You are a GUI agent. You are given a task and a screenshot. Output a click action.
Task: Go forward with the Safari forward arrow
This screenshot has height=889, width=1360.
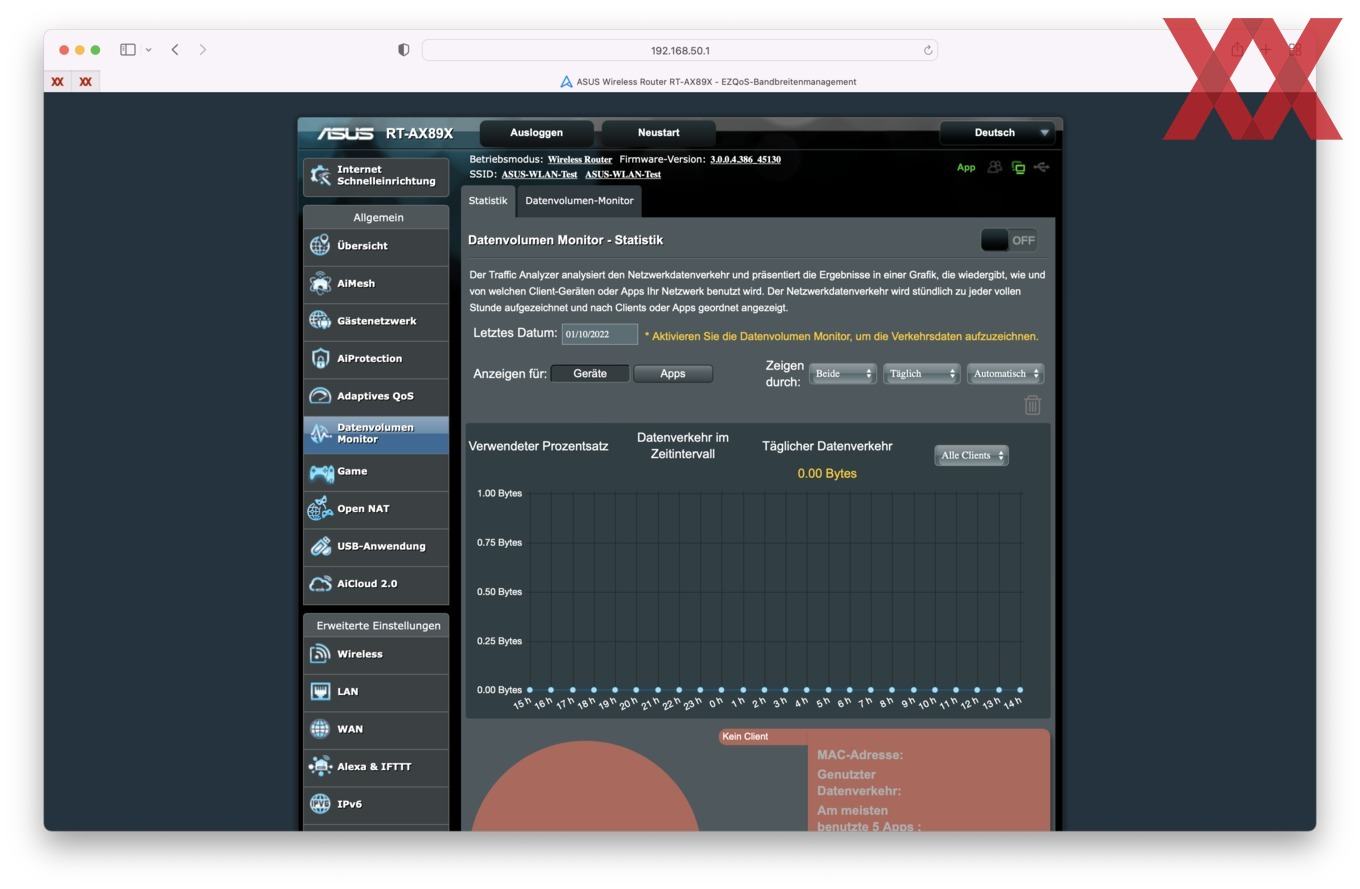[203, 49]
